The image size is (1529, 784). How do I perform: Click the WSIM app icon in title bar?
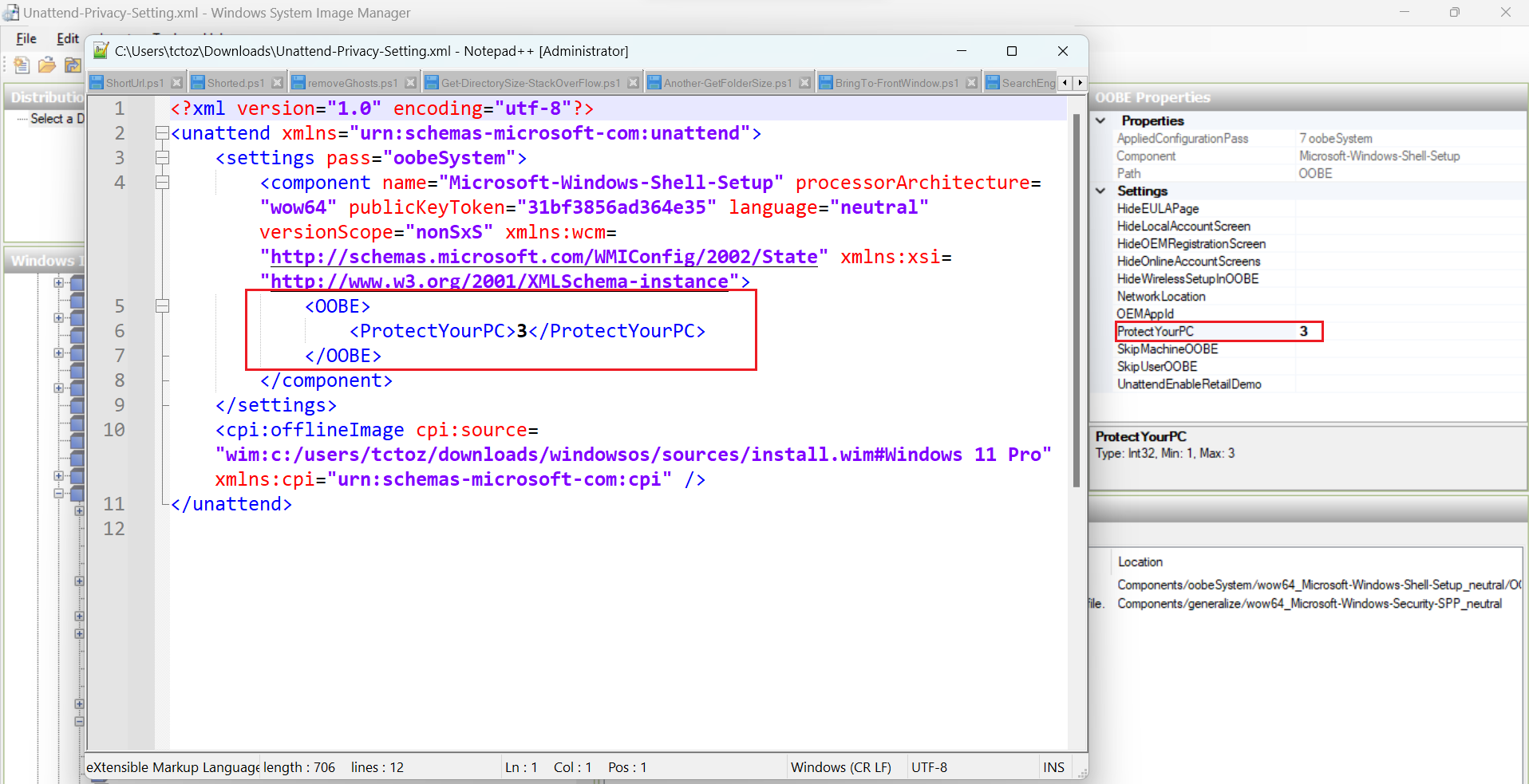pyautogui.click(x=10, y=13)
